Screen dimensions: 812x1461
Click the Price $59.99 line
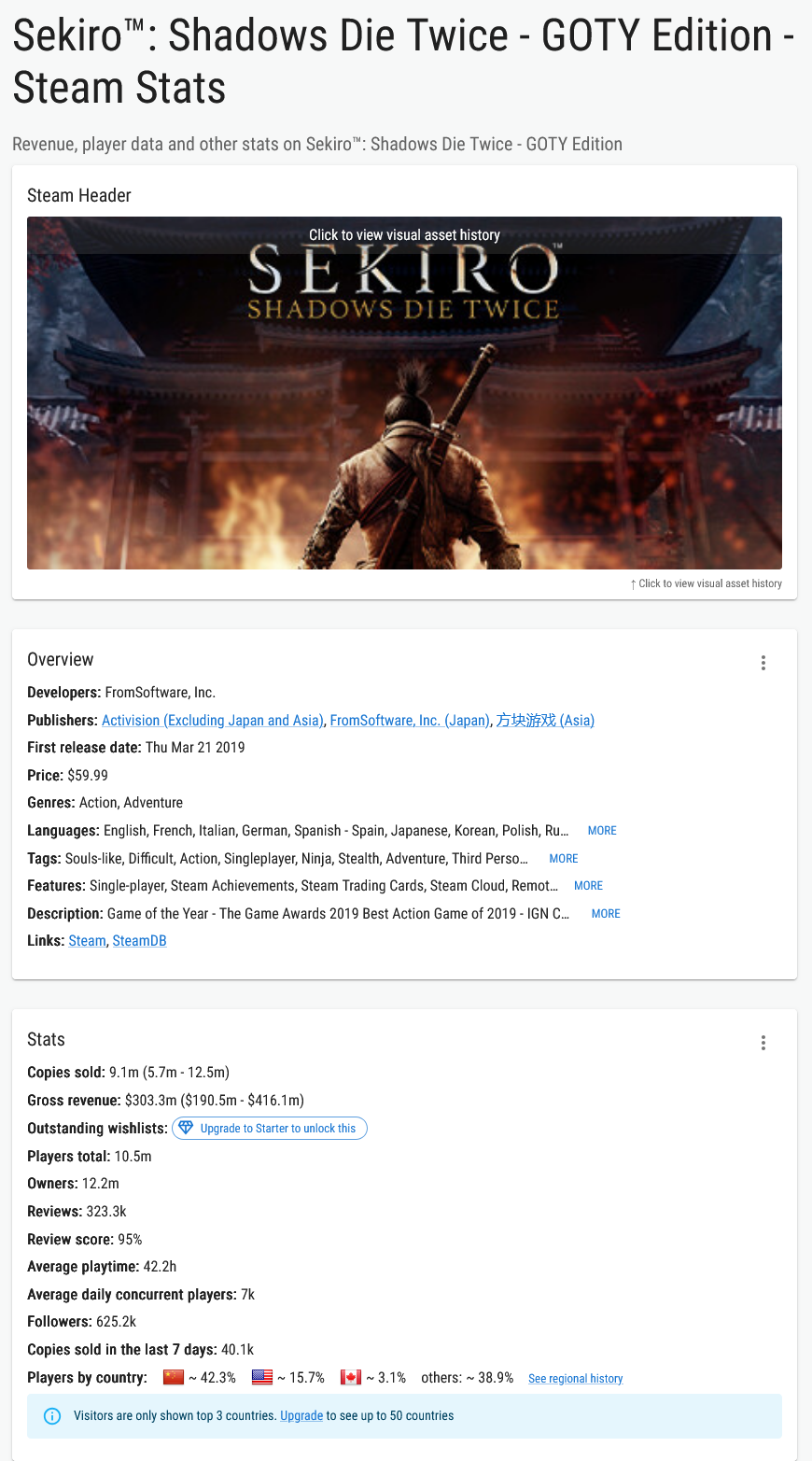pos(69,776)
